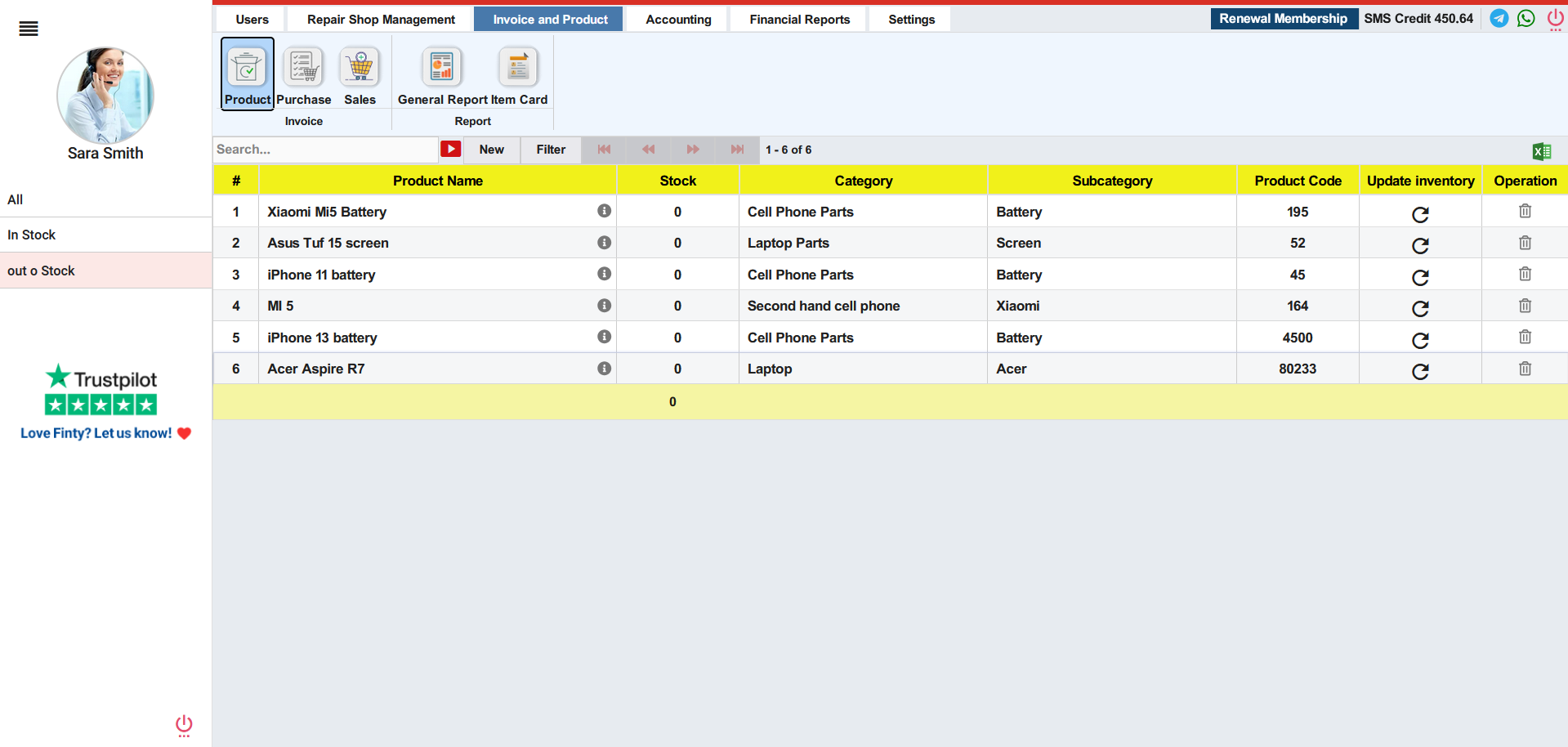This screenshot has height=747, width=1568.
Task: Open Financial Reports tab
Action: [x=799, y=20]
